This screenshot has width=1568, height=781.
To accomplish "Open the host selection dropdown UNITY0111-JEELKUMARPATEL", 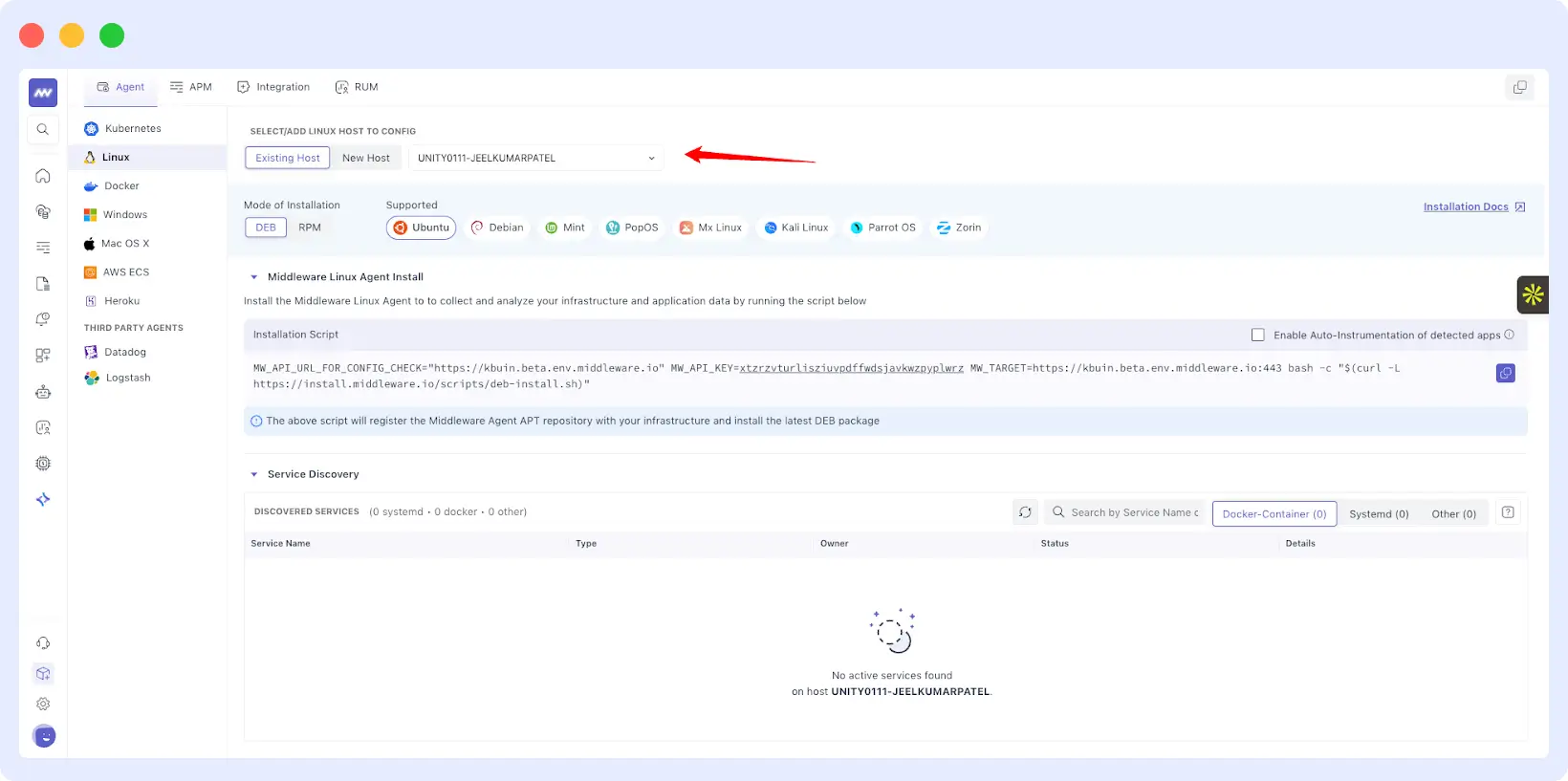I will (535, 159).
